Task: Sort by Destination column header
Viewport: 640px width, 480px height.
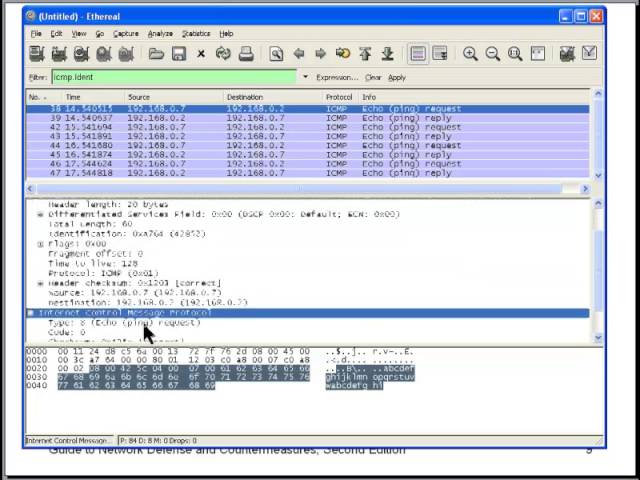Action: (273, 97)
